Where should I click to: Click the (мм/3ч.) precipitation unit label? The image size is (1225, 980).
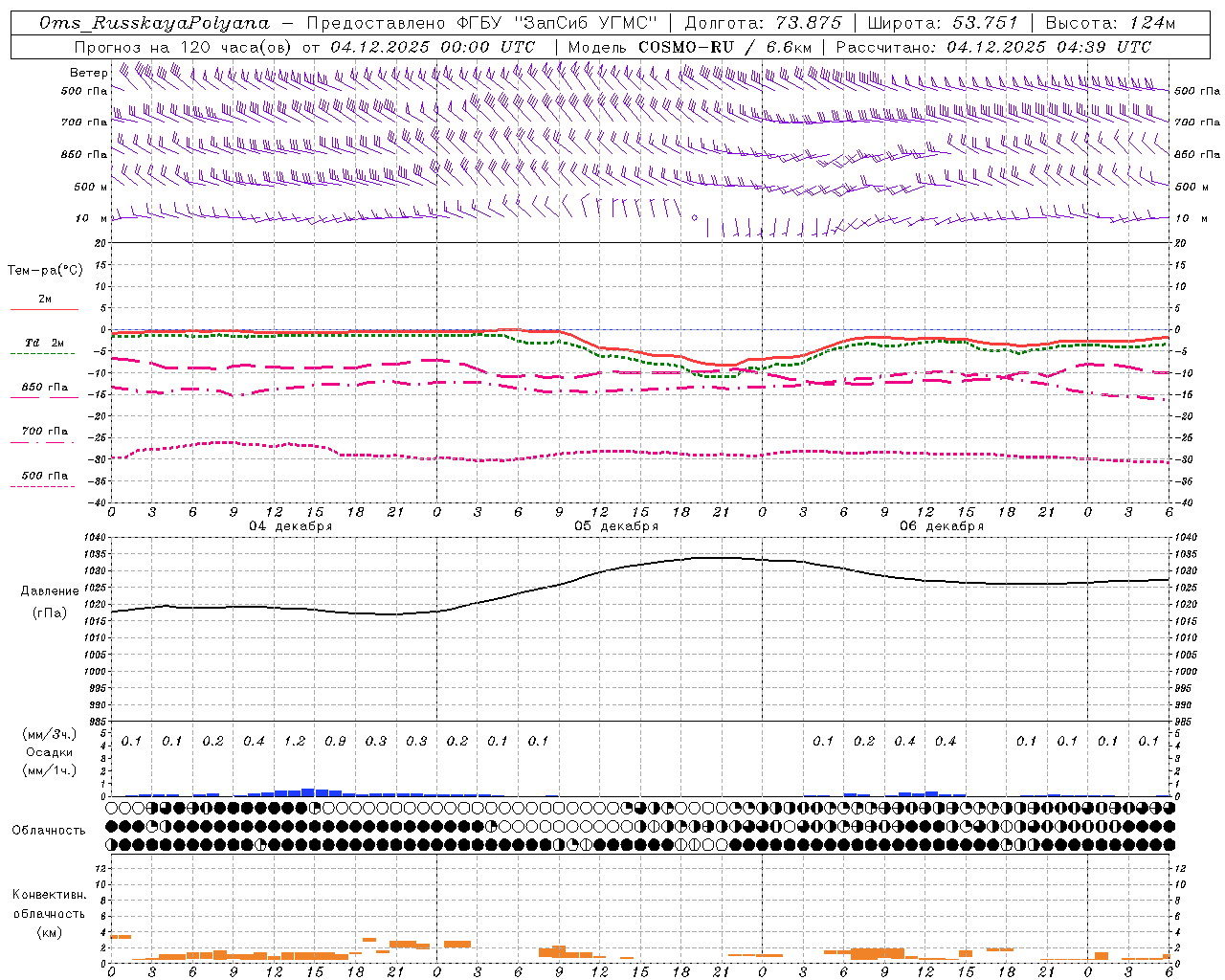(x=49, y=734)
